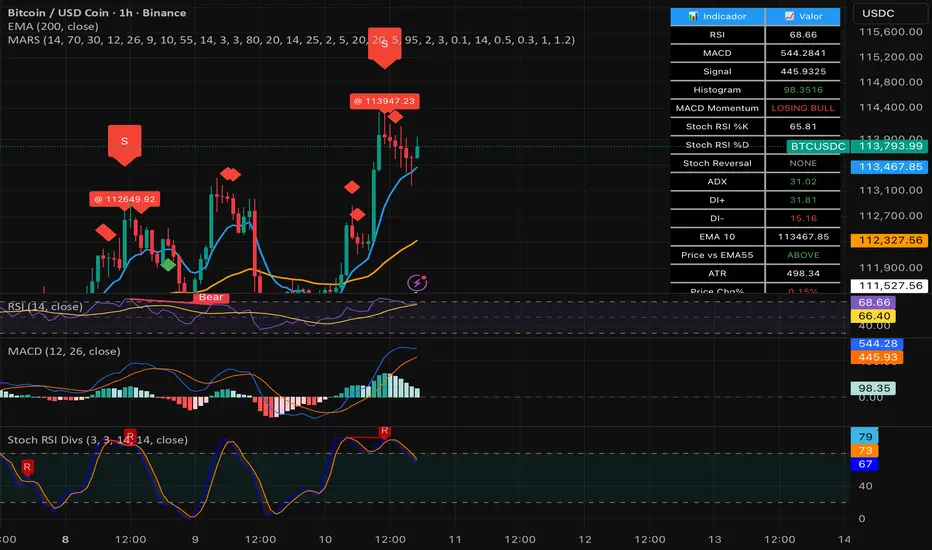The height and width of the screenshot is (550, 932).
Task: Click the purple lightning bolt event icon
Action: coord(417,282)
